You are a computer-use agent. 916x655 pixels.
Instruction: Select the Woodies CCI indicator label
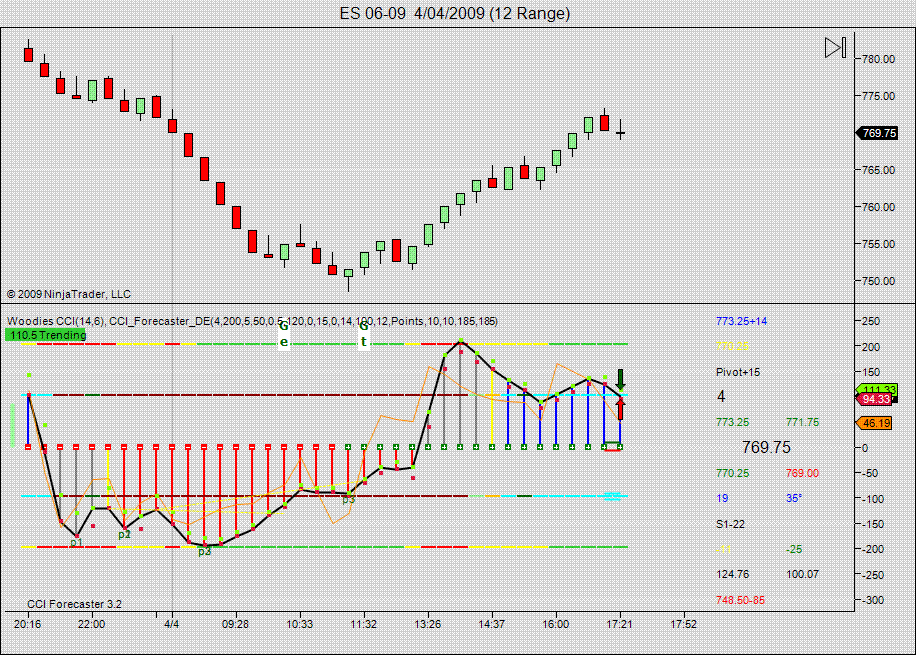point(252,321)
